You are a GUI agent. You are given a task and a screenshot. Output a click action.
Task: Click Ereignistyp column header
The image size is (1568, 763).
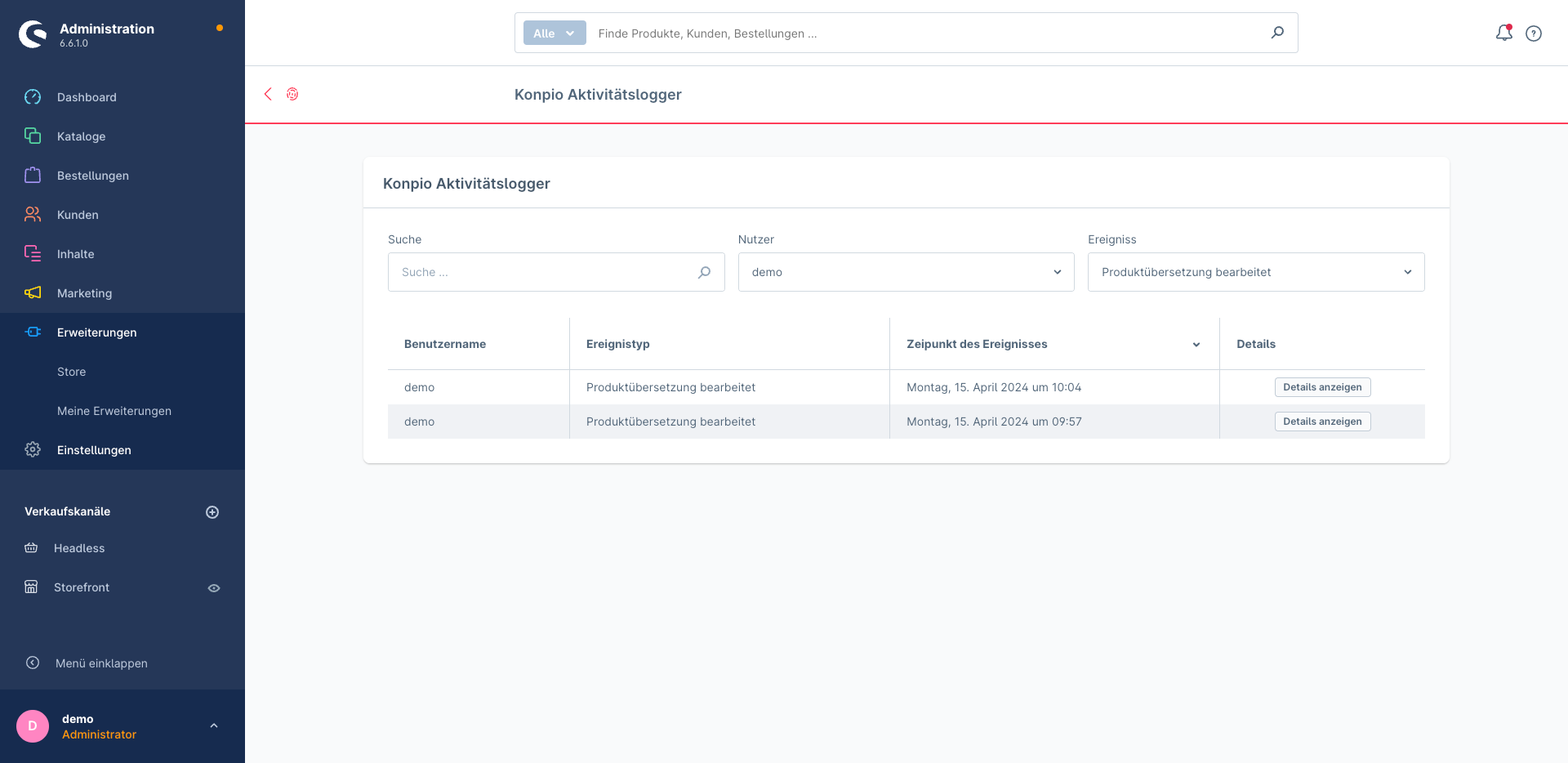pyautogui.click(x=618, y=344)
